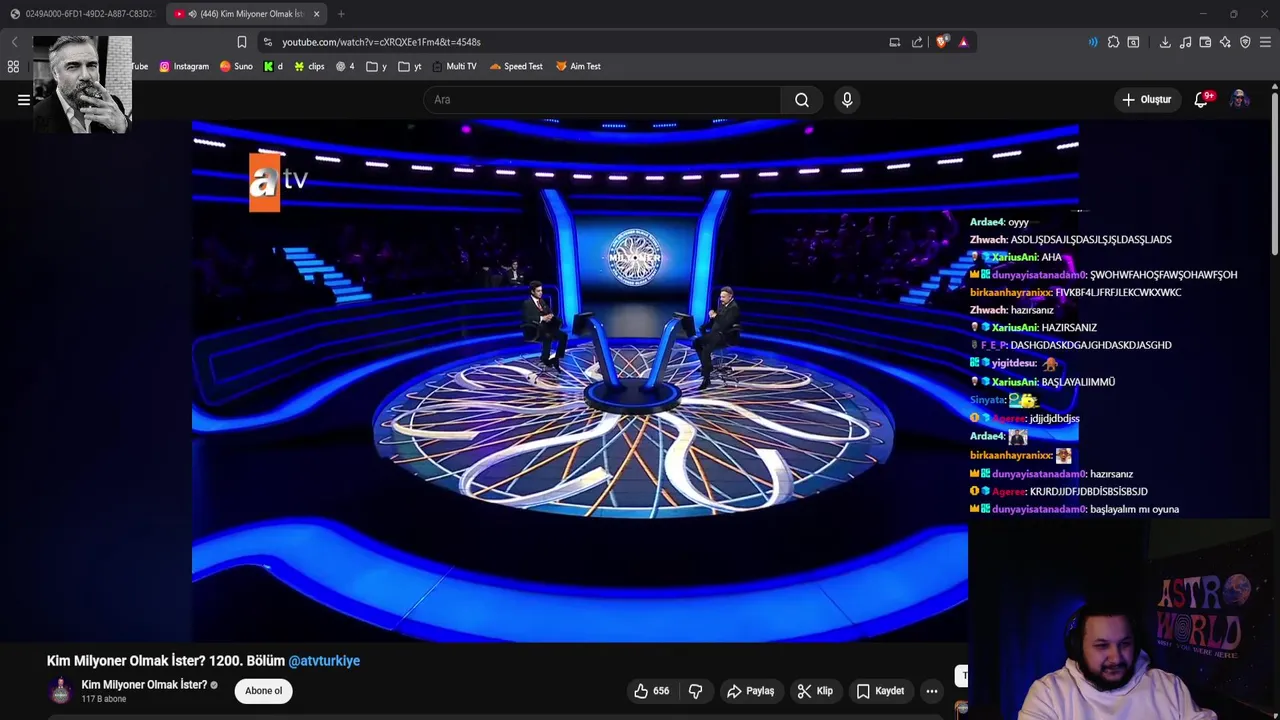Bookmark this page with the bookmark icon
This screenshot has height=720, width=1280.
coord(242,42)
